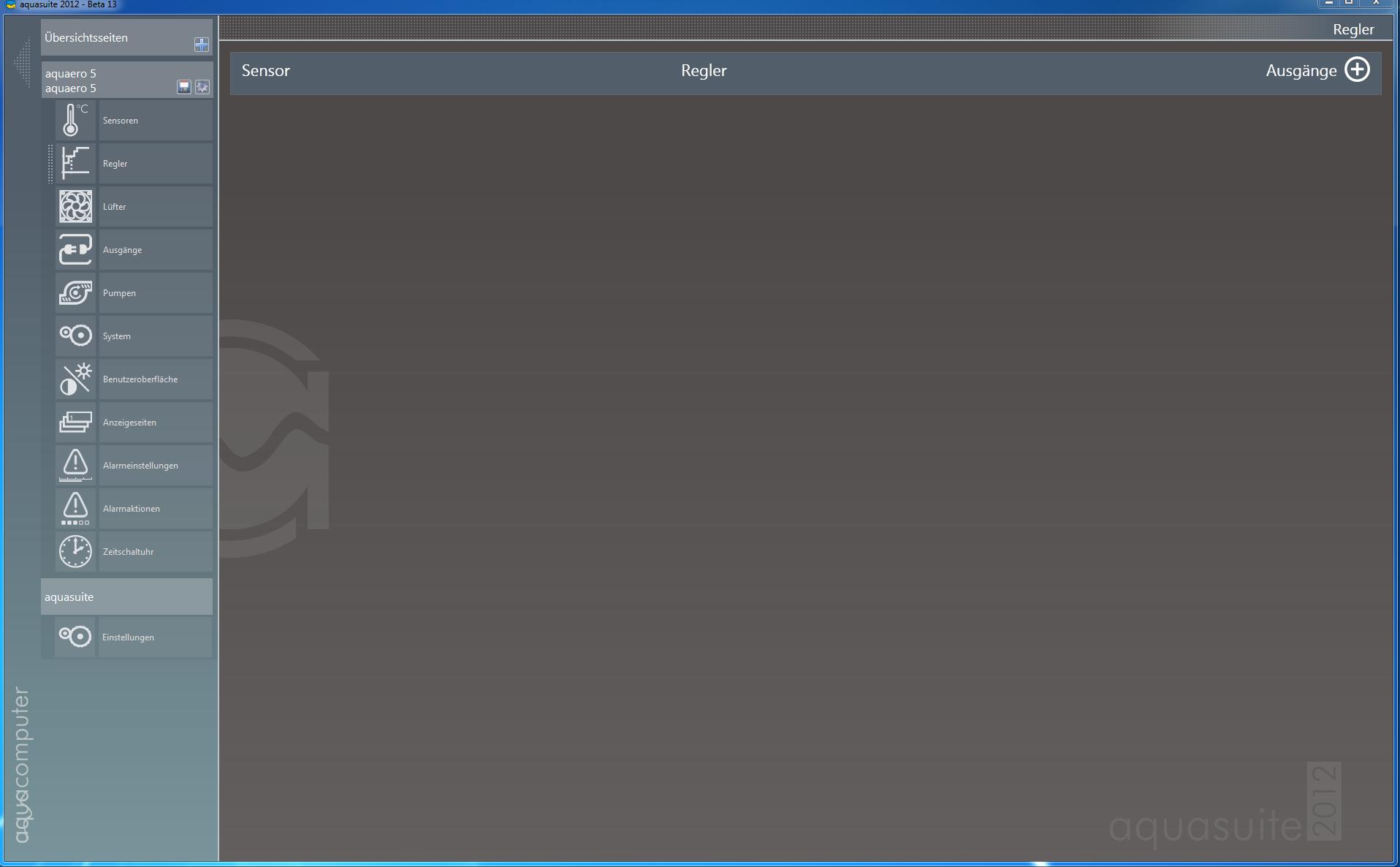This screenshot has width=1400, height=867.
Task: Open the Zeitschaltuhr page
Action: (155, 551)
